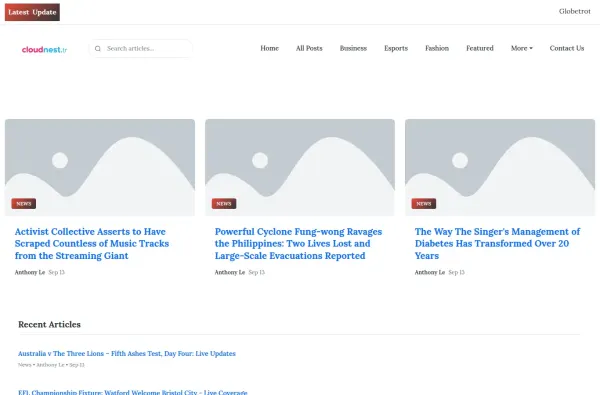Click the search magnifier icon
This screenshot has height=395, width=600.
(x=98, y=49)
